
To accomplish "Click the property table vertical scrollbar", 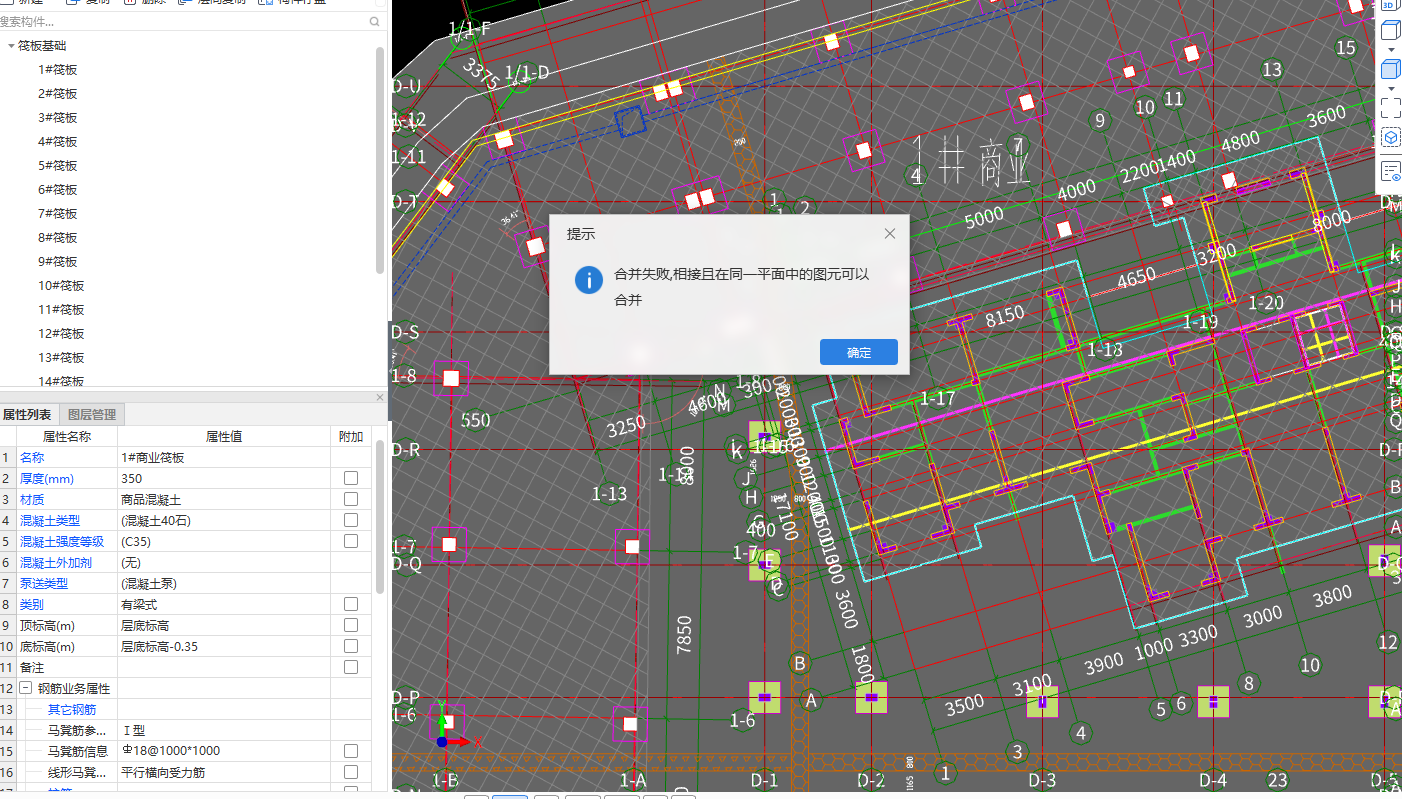I will coord(380,518).
